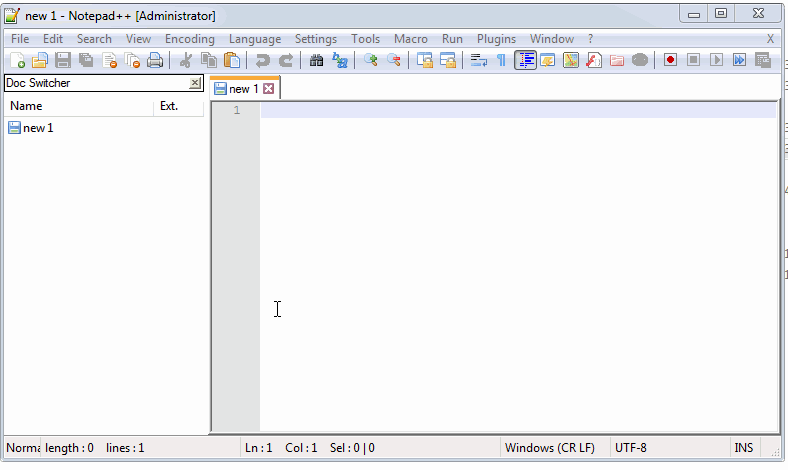Toggle the Word Wrap toolbar icon
The height and width of the screenshot is (470, 788).
(478, 60)
